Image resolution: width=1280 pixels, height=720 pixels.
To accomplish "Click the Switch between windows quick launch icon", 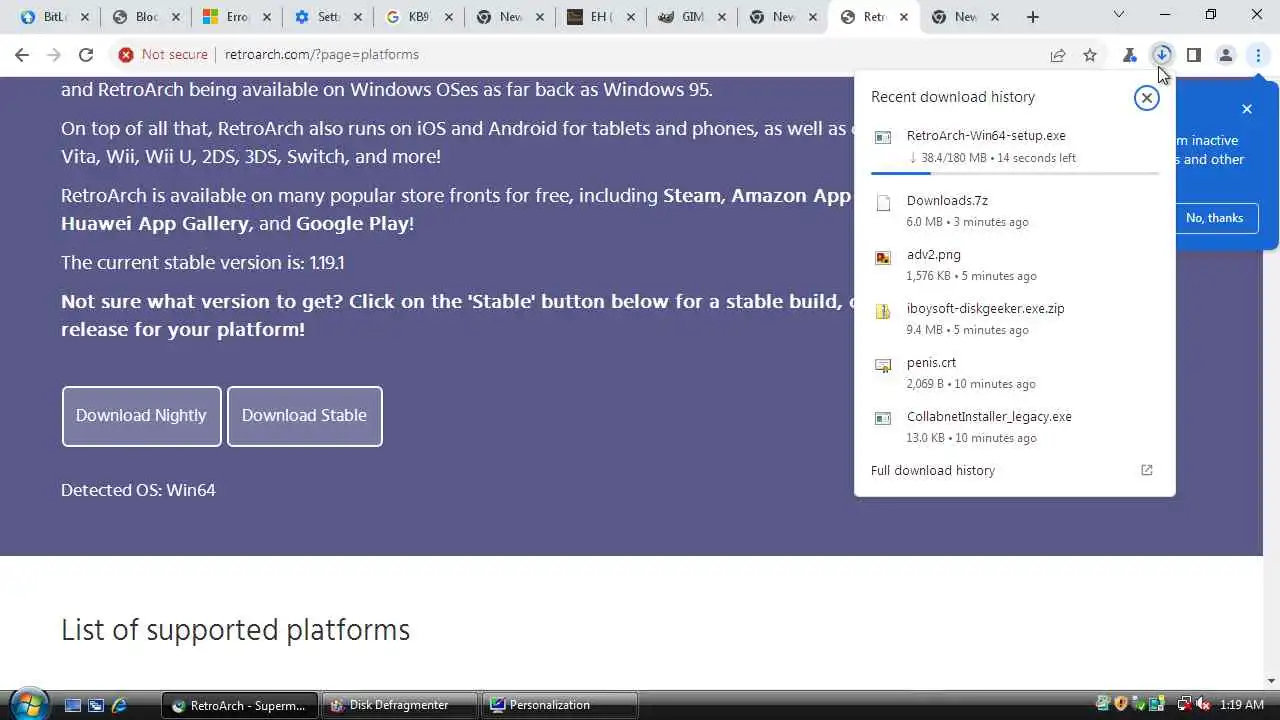I will click(96, 705).
